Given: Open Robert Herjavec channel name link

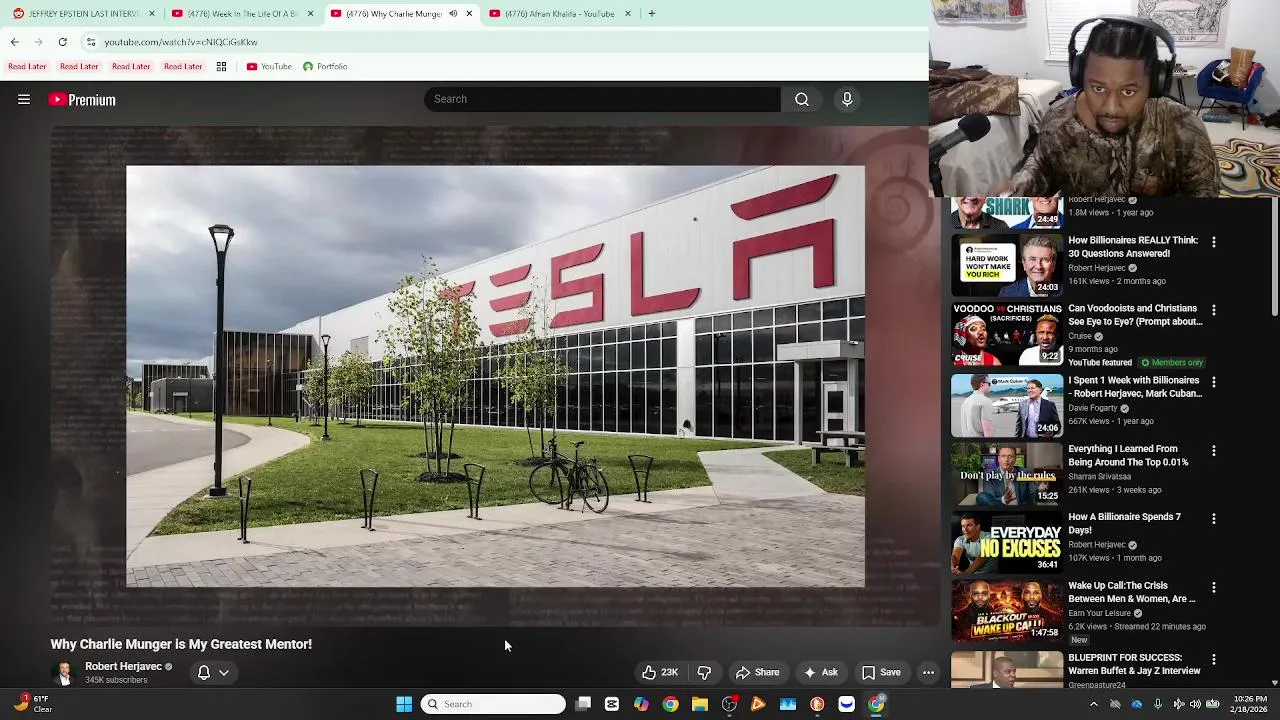Looking at the screenshot, I should point(123,666).
